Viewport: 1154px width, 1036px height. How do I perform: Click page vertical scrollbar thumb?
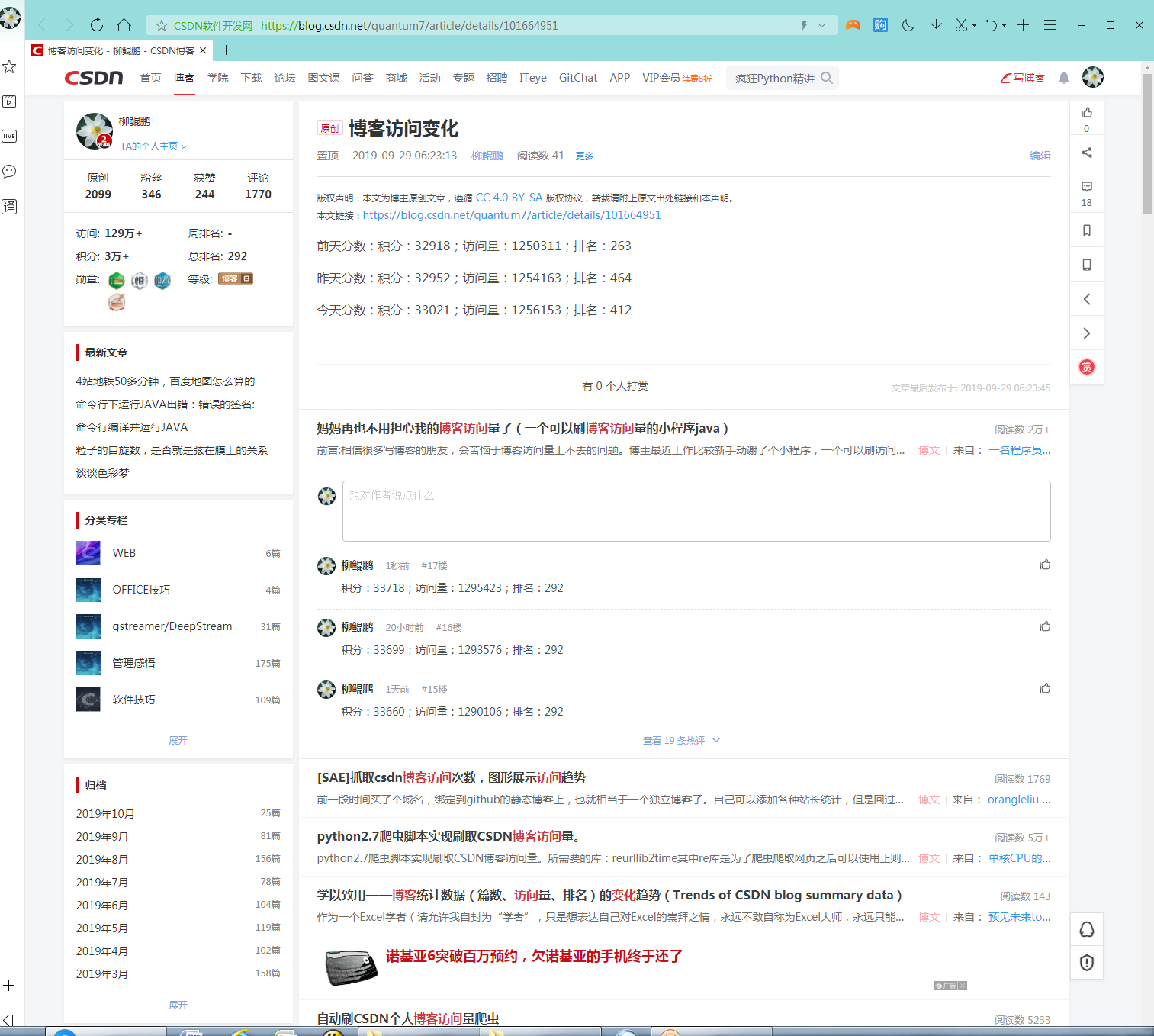[x=1147, y=143]
